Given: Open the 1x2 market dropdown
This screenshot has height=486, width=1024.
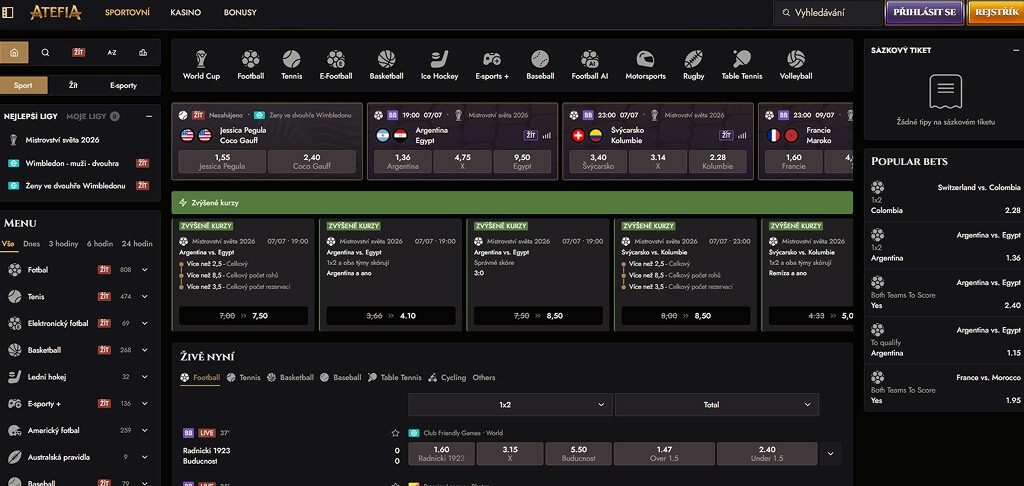Looking at the screenshot, I should click(510, 404).
